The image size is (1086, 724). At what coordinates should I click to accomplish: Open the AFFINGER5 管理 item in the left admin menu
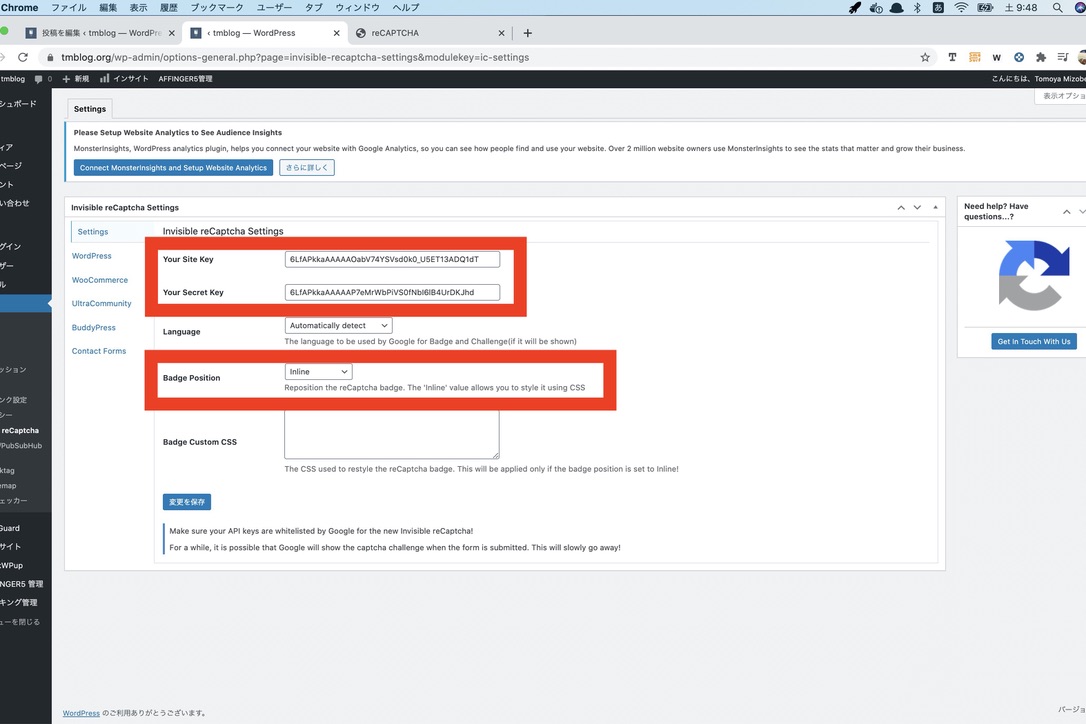click(x=22, y=584)
